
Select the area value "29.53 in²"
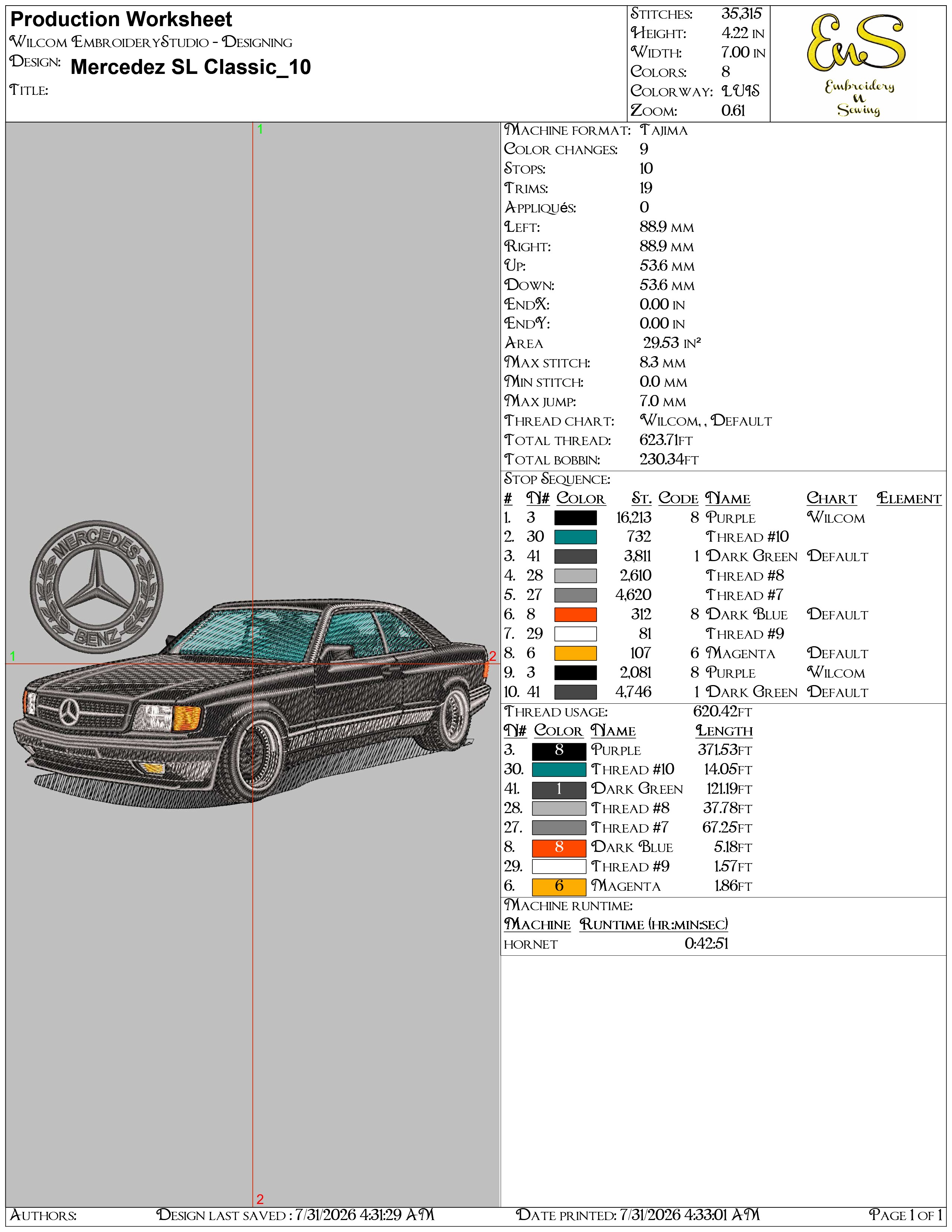pyautogui.click(x=672, y=343)
